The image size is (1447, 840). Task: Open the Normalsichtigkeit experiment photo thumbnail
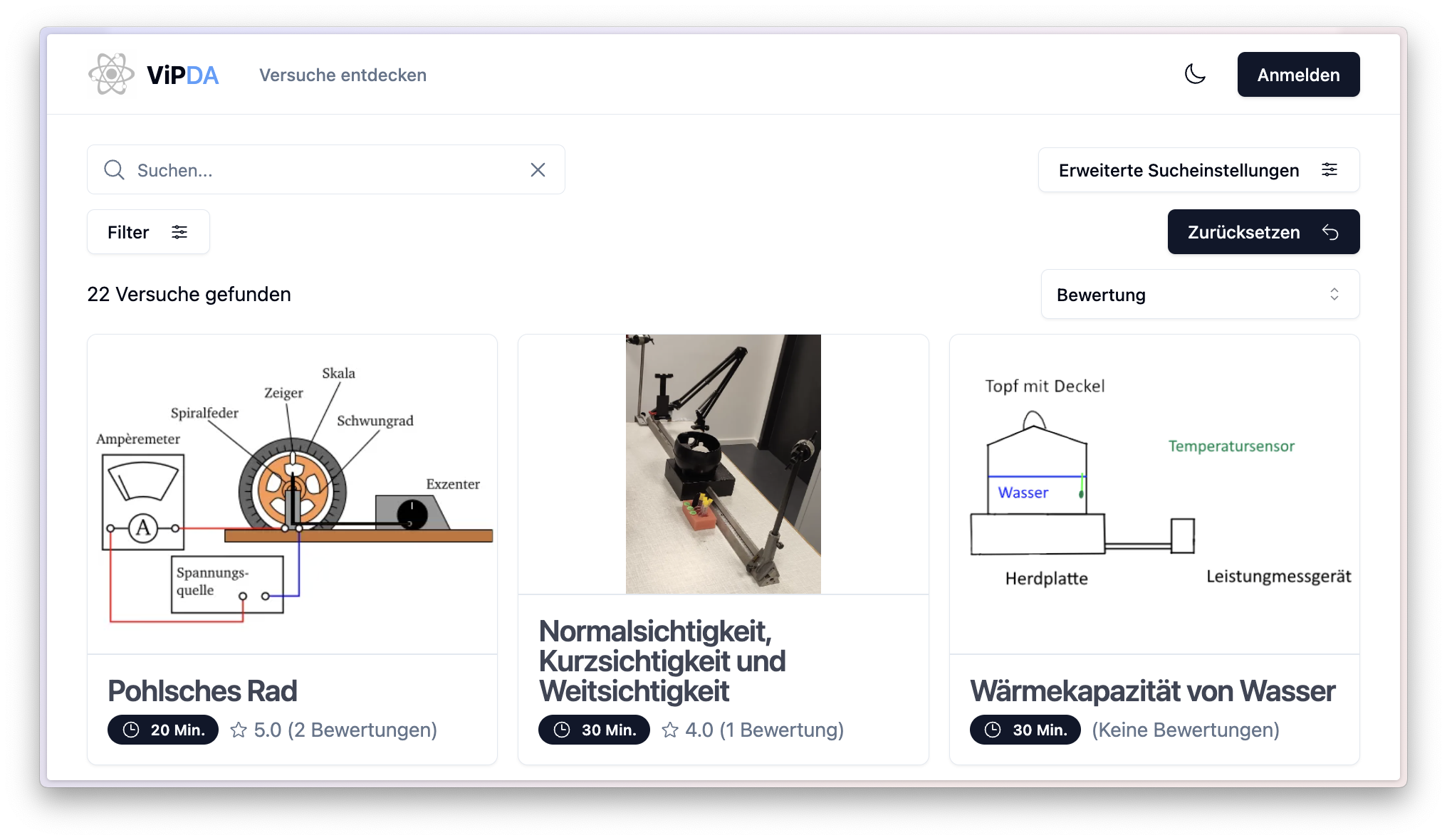pyautogui.click(x=723, y=464)
